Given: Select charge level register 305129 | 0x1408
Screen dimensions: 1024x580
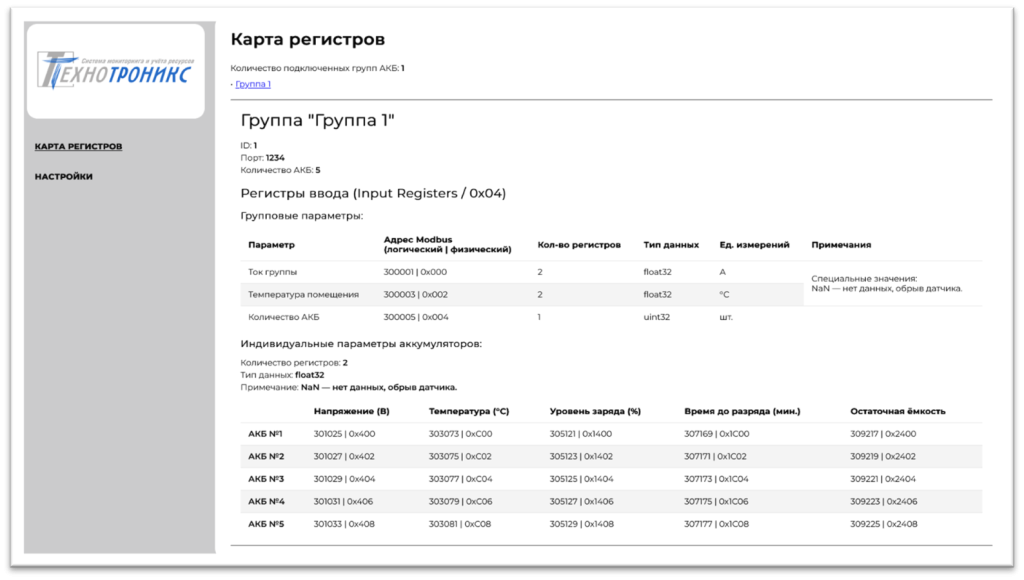Looking at the screenshot, I should coord(583,523).
